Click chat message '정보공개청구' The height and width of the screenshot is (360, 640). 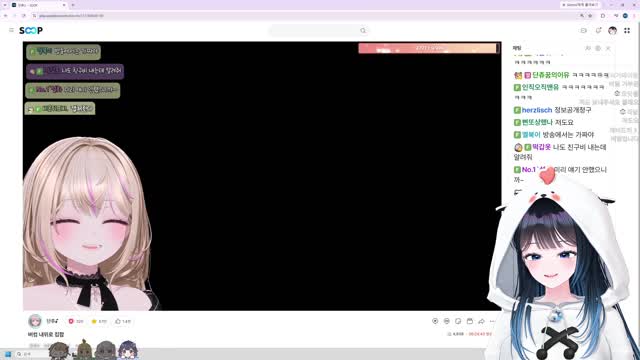tap(573, 110)
